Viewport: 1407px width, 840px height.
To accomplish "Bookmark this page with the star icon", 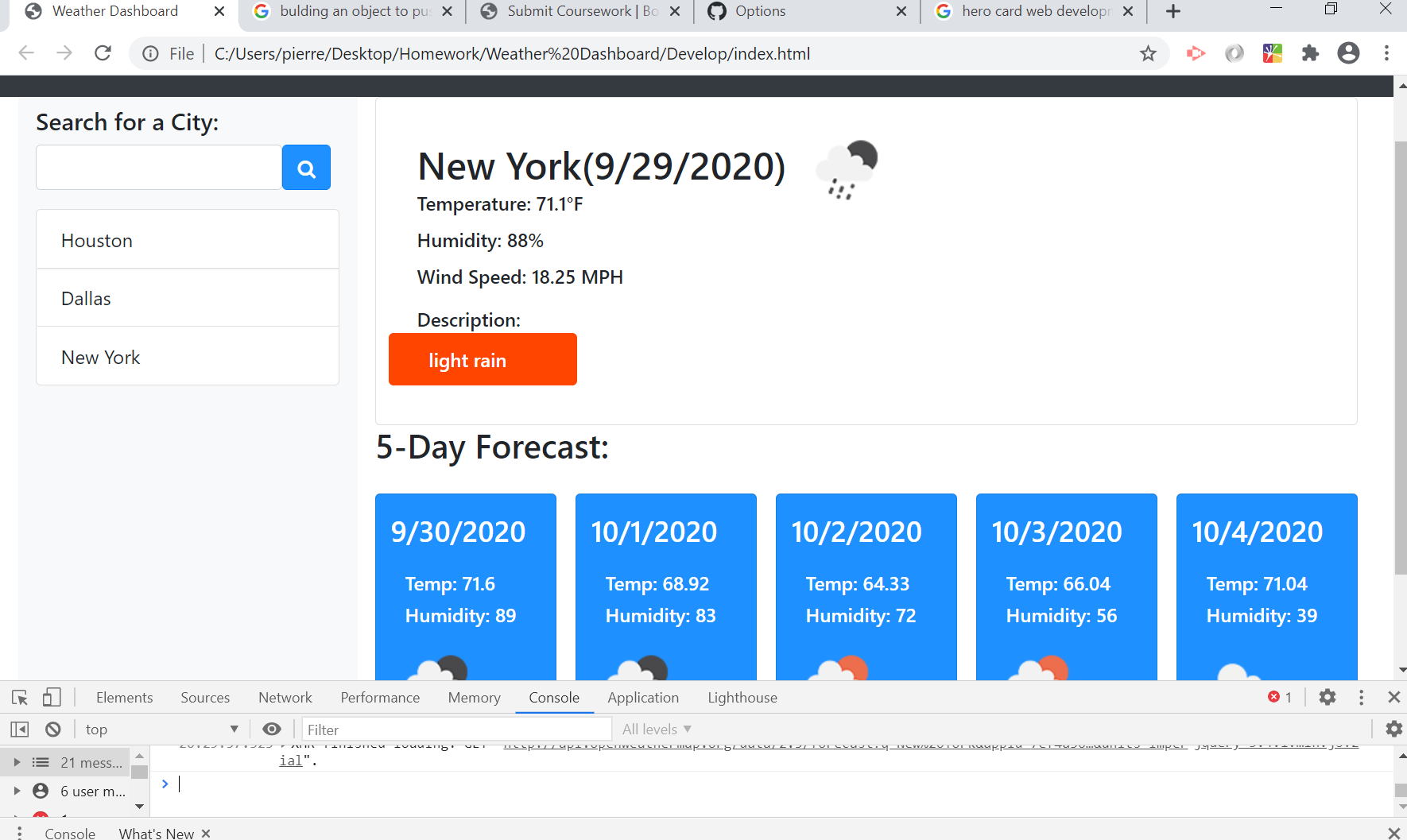I will point(1147,53).
